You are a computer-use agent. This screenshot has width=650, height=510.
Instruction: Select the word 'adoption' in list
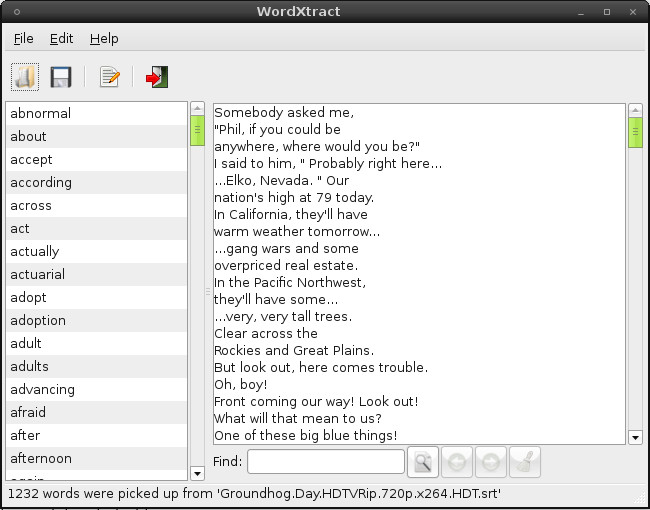click(97, 321)
